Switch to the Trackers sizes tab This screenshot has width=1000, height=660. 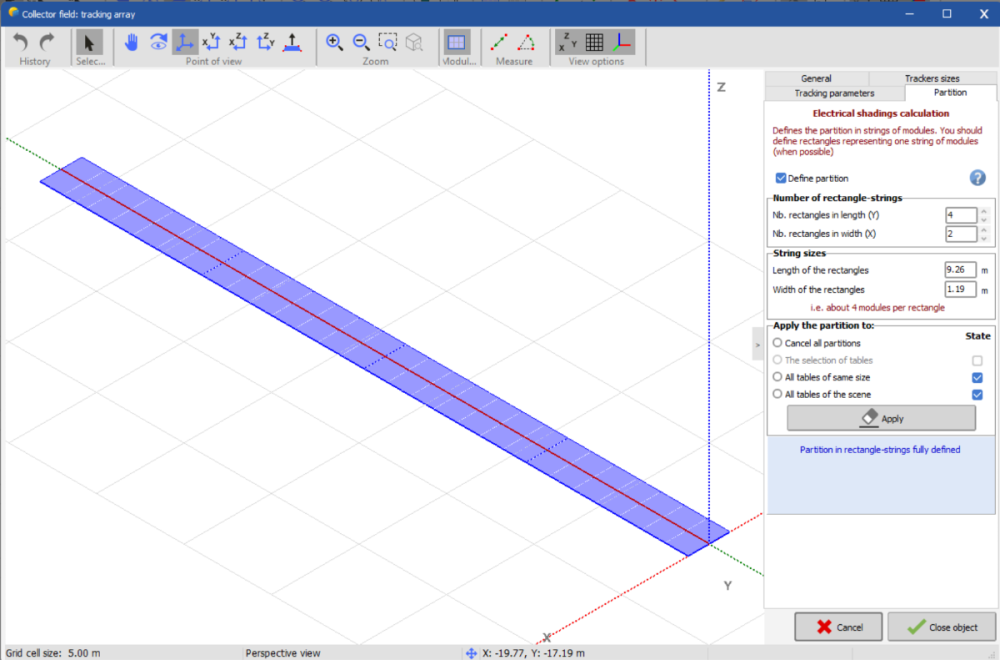coord(931,78)
